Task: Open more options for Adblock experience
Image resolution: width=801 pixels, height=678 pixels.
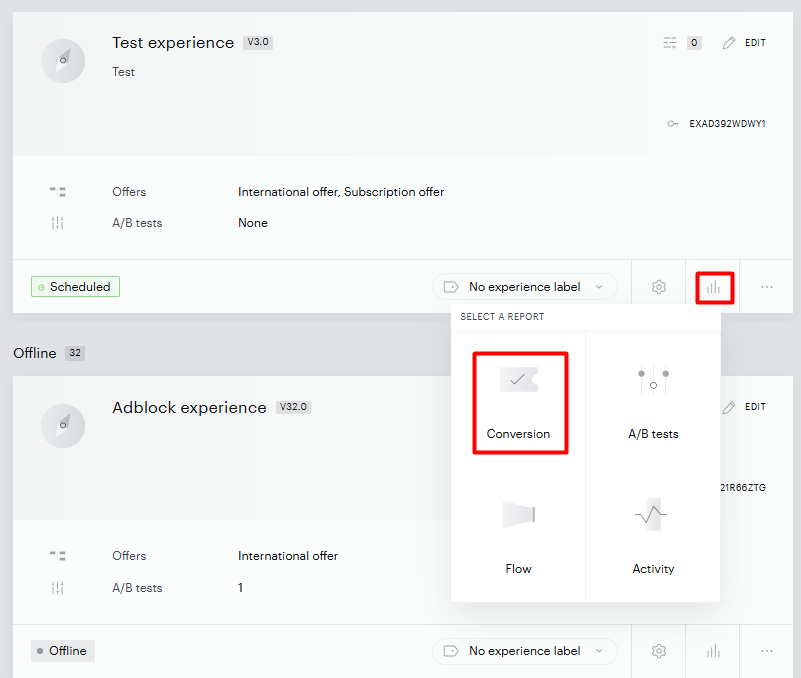Action: pyautogui.click(x=766, y=651)
